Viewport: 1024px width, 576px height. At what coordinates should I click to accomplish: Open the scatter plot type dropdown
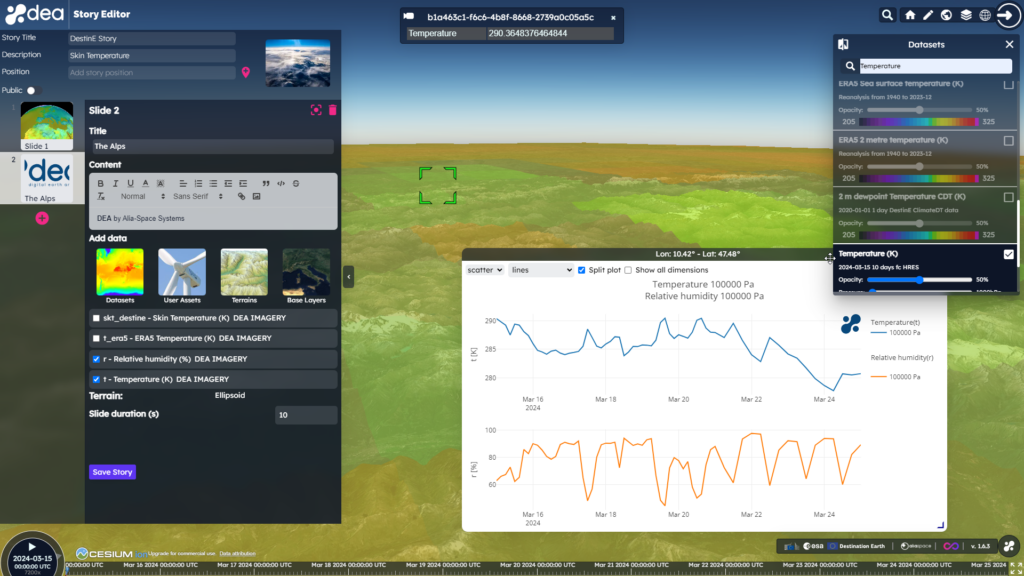(485, 270)
